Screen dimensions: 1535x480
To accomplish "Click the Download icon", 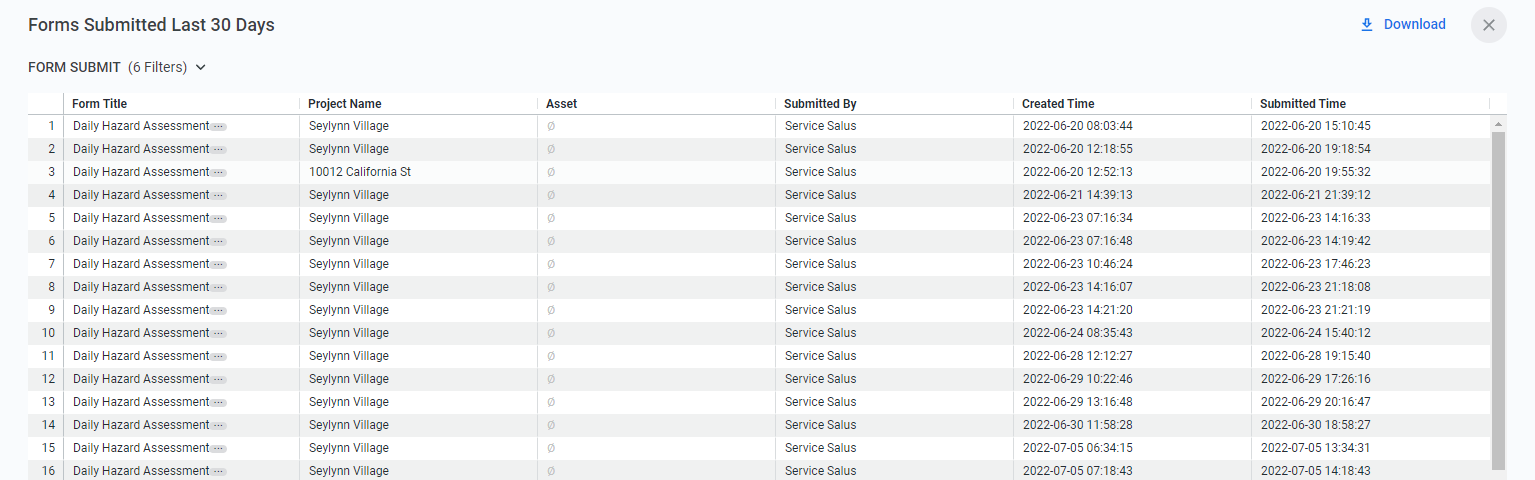I will (1367, 25).
